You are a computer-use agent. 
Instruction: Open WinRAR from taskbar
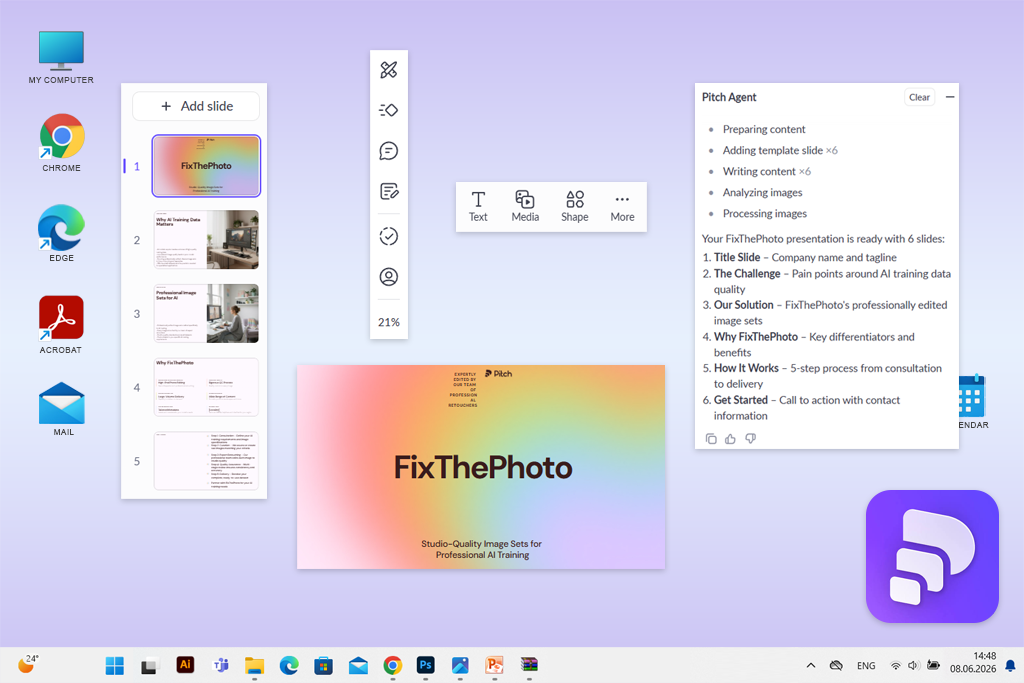(529, 665)
